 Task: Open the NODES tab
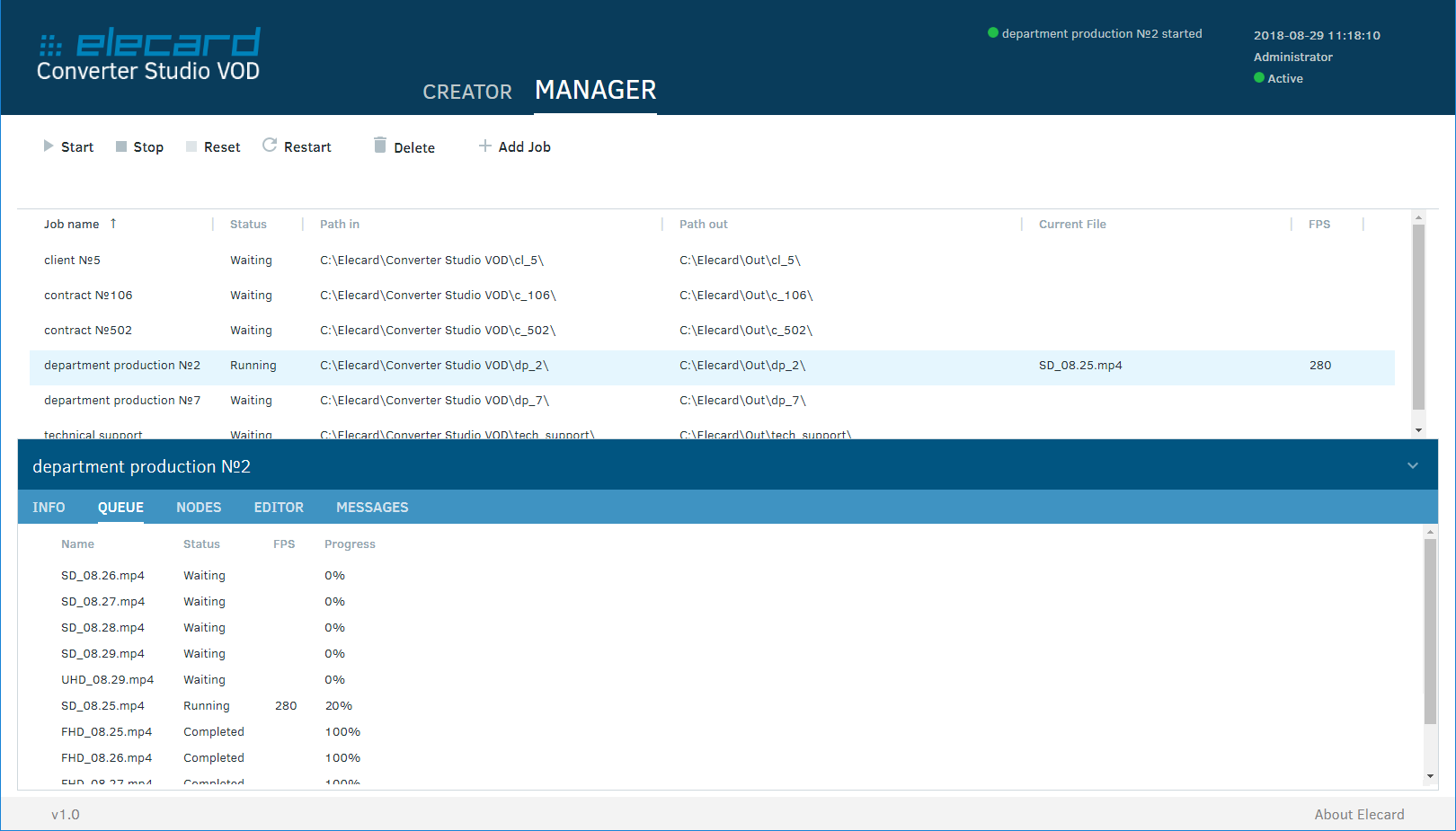(x=199, y=508)
